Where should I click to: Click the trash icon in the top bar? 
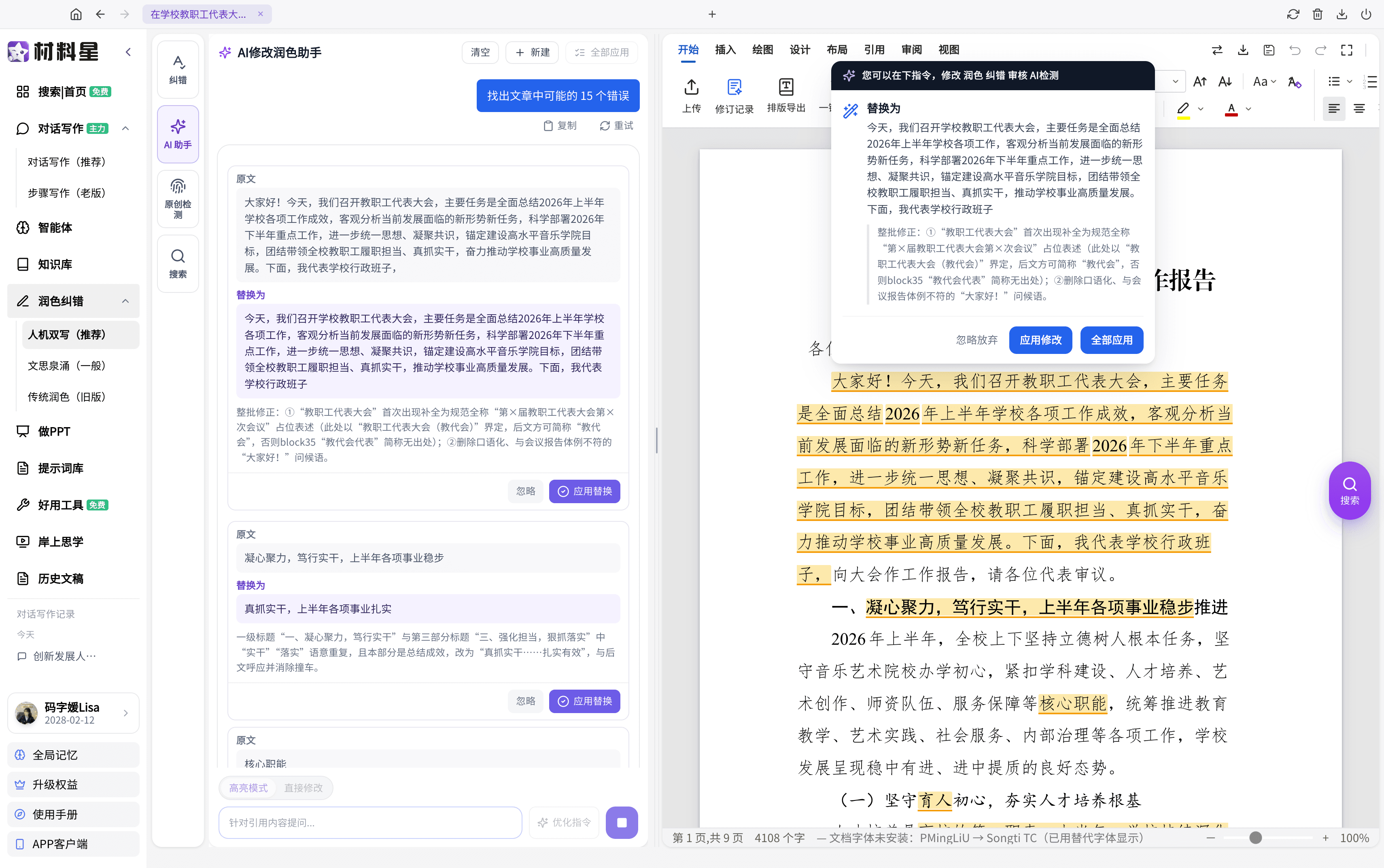pos(1318,14)
